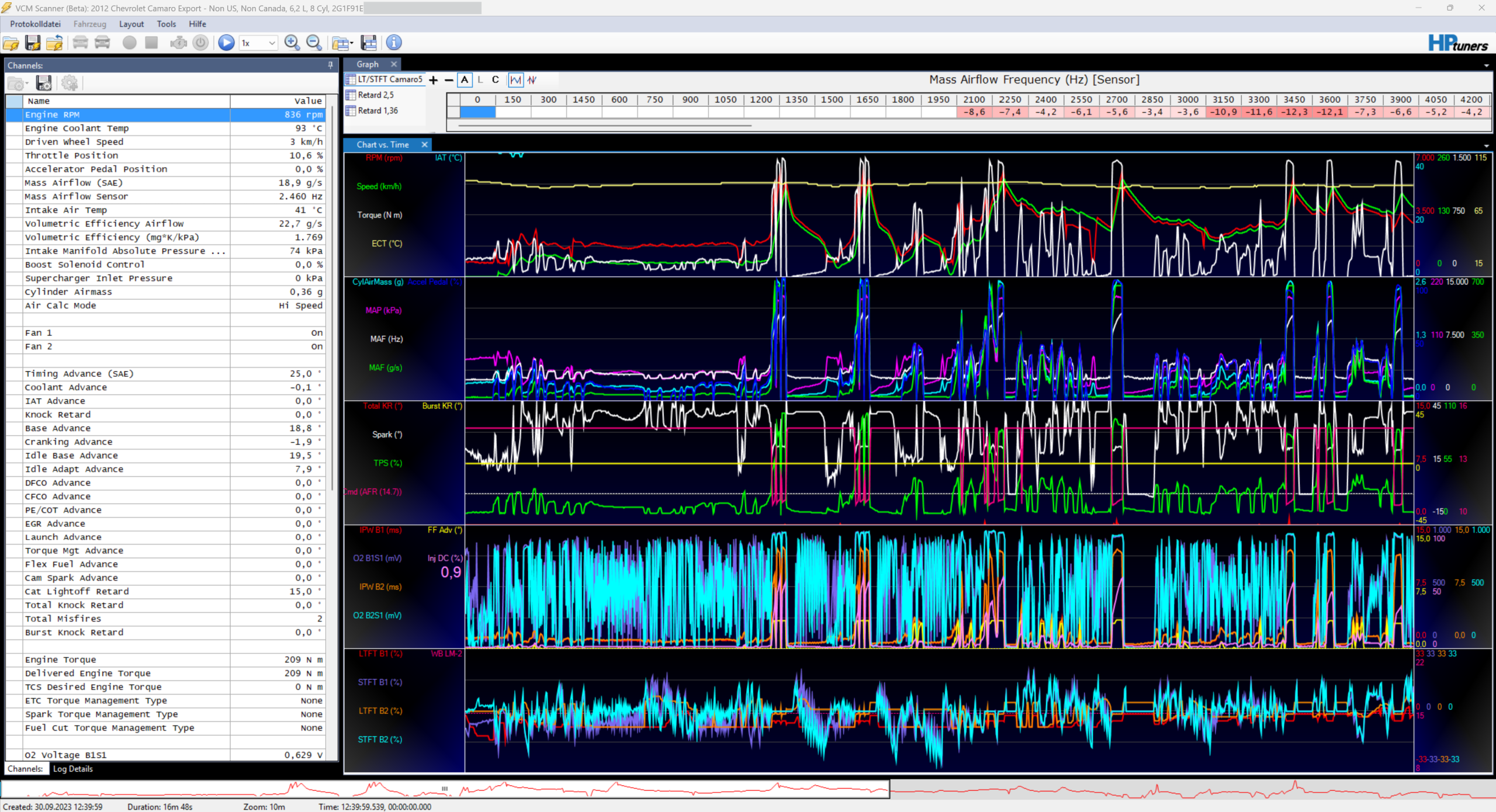1496x812 pixels.
Task: Click the 3450 column header in the graph table
Action: pos(1294,100)
